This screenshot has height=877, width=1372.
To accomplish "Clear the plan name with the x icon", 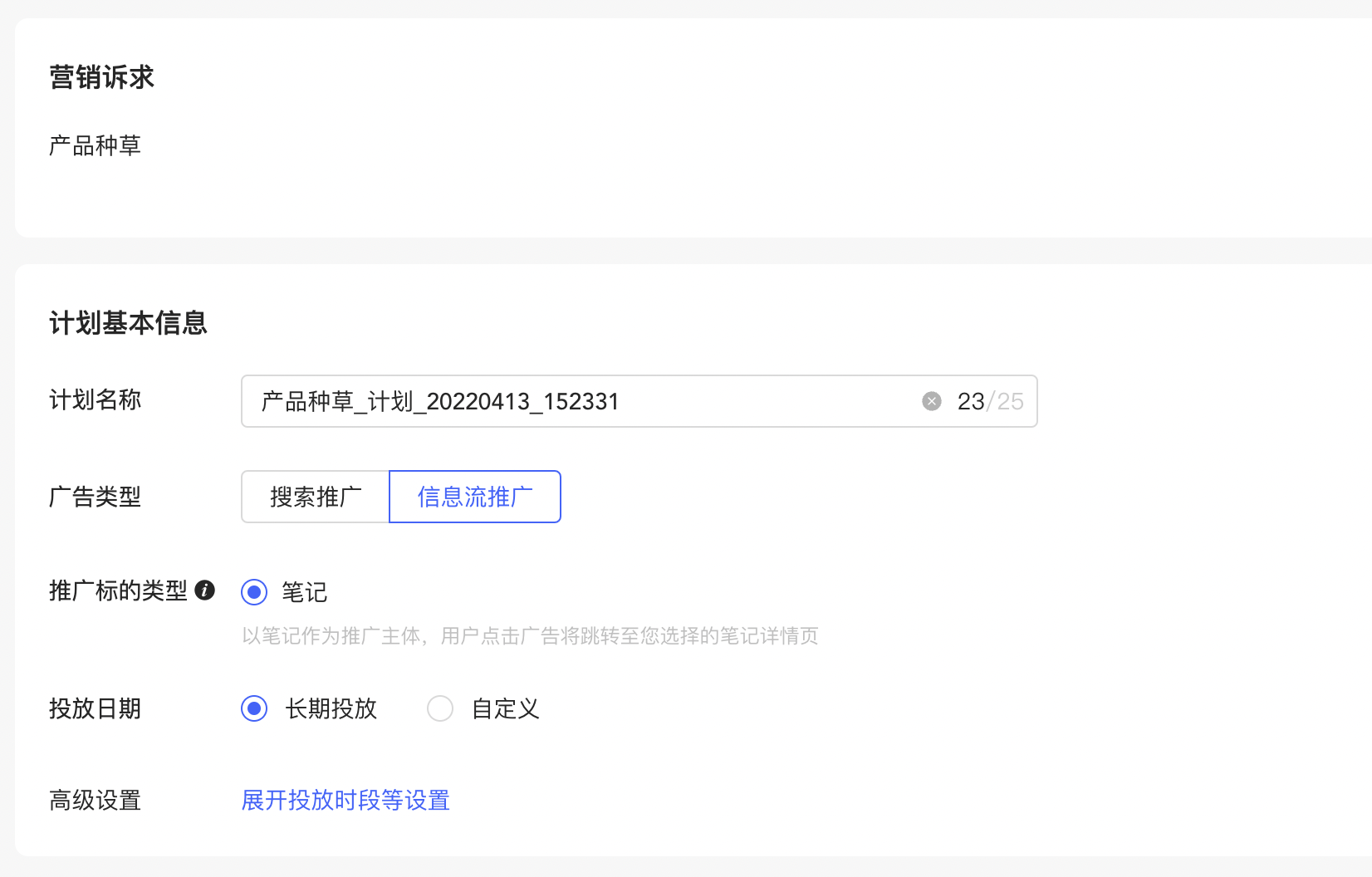I will coord(932,401).
